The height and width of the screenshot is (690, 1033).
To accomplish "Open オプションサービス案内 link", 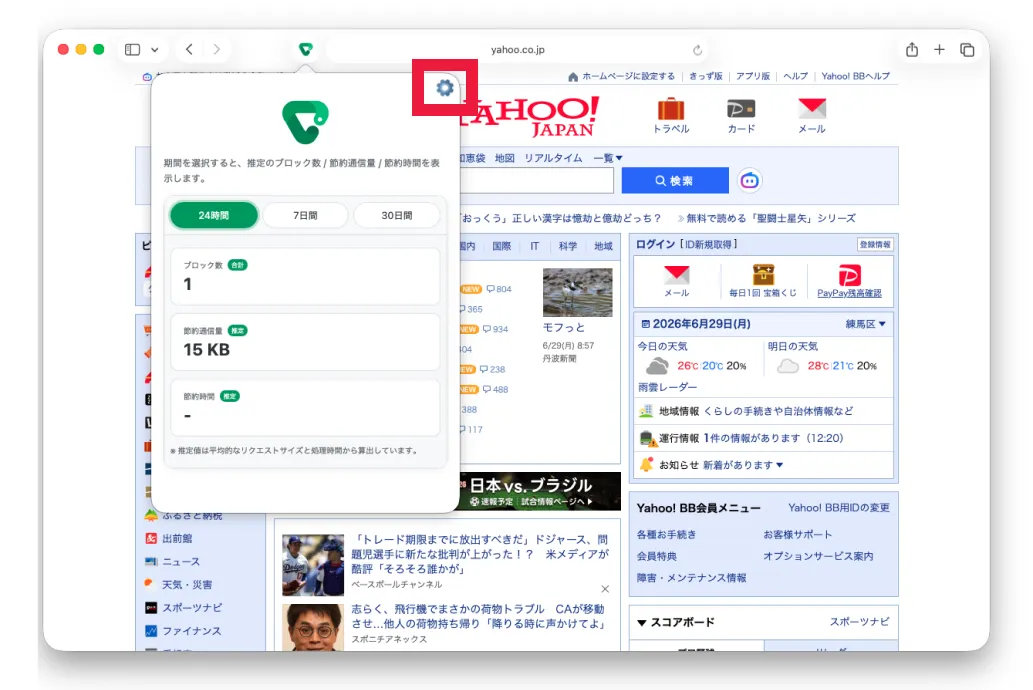I will point(818,556).
